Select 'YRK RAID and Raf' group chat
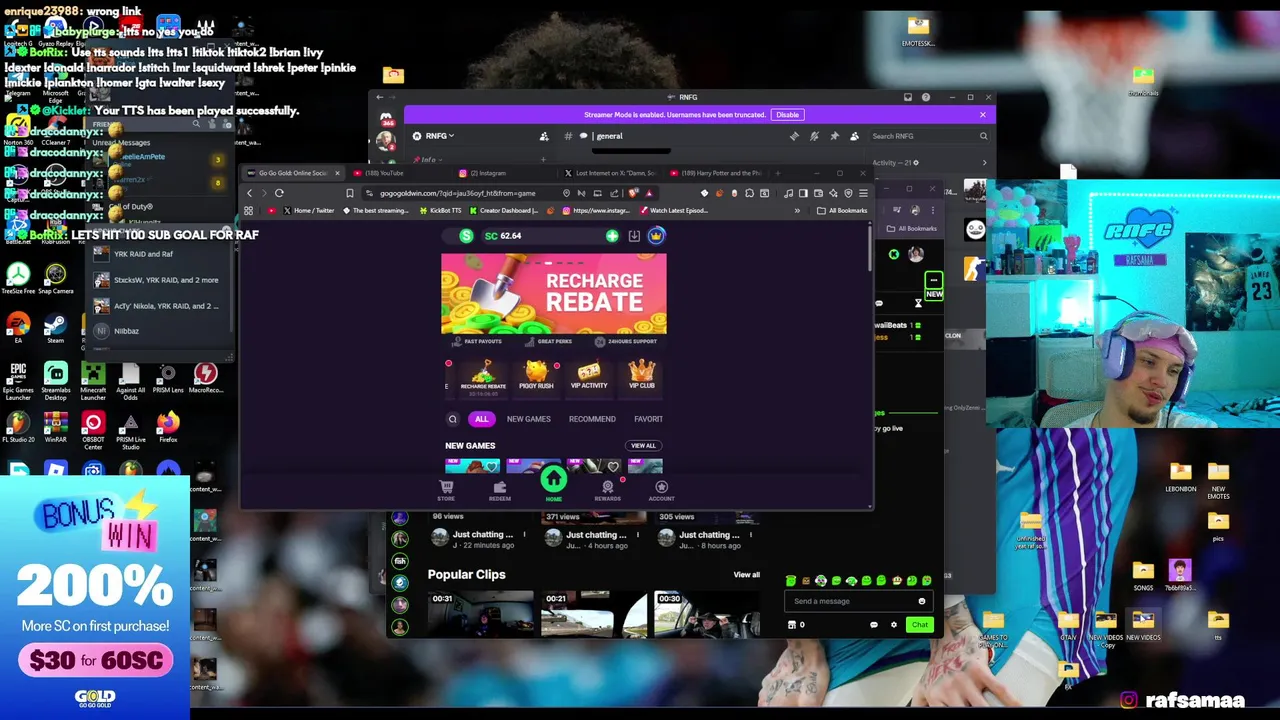This screenshot has height=720, width=1280. click(160, 254)
